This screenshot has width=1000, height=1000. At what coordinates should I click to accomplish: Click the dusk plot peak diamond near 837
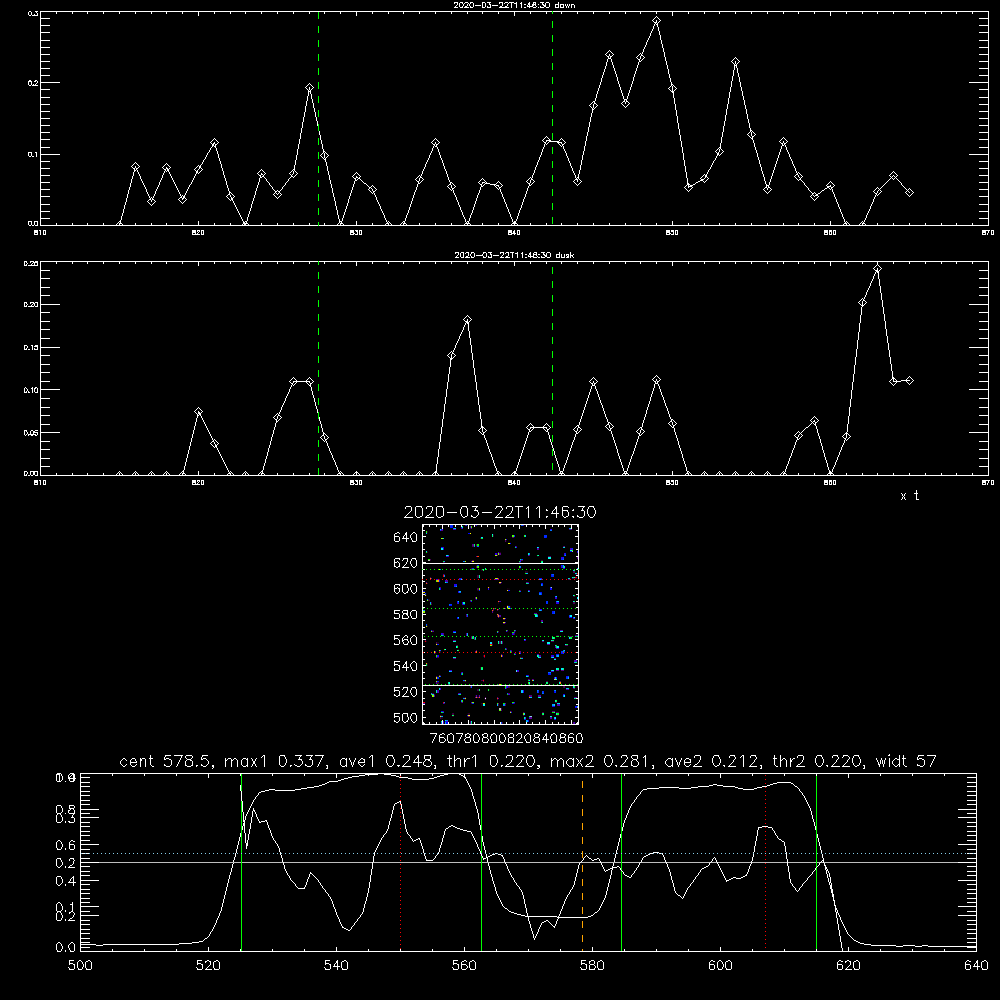[467, 320]
